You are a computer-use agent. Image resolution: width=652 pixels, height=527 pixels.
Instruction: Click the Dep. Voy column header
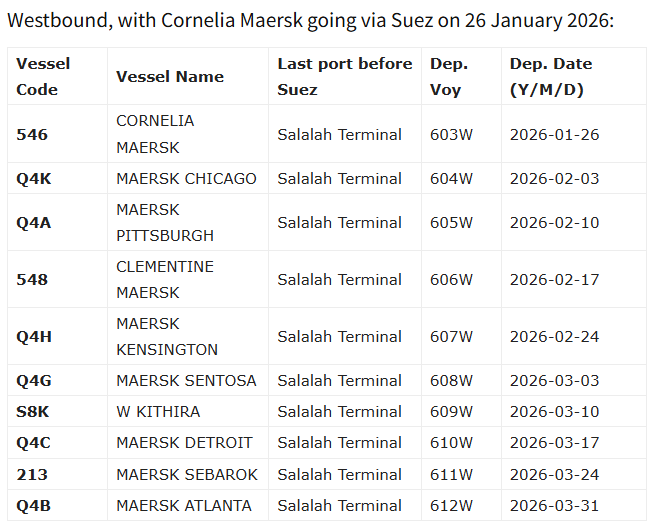coord(449,76)
